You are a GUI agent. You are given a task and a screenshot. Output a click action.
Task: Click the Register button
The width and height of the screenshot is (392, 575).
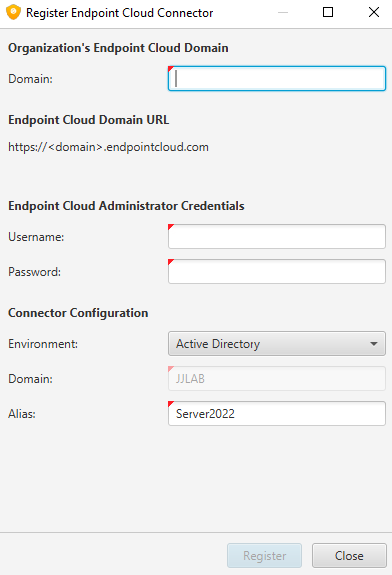point(264,556)
